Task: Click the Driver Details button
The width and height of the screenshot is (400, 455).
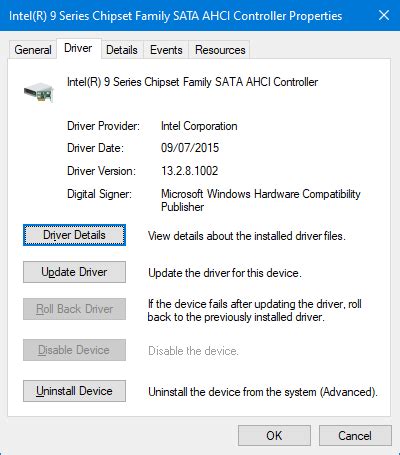Action: [x=74, y=235]
